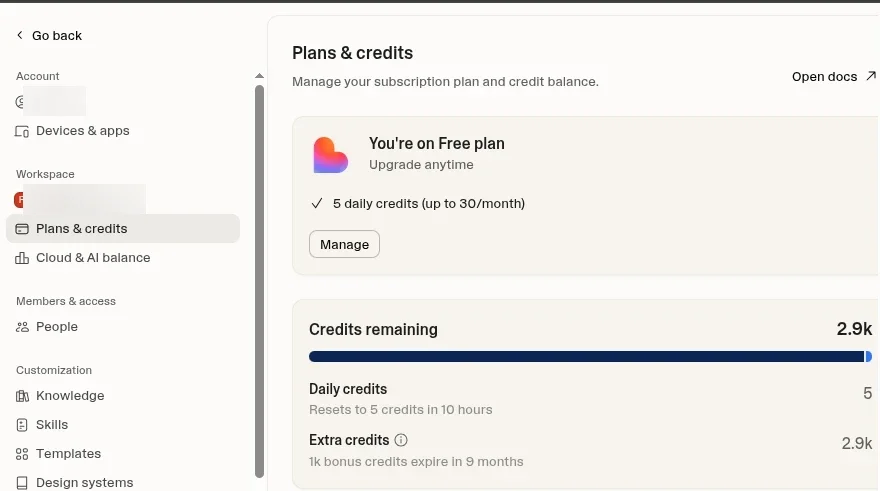Click the credits remaining progress bar
The width and height of the screenshot is (880, 491).
[x=590, y=356]
